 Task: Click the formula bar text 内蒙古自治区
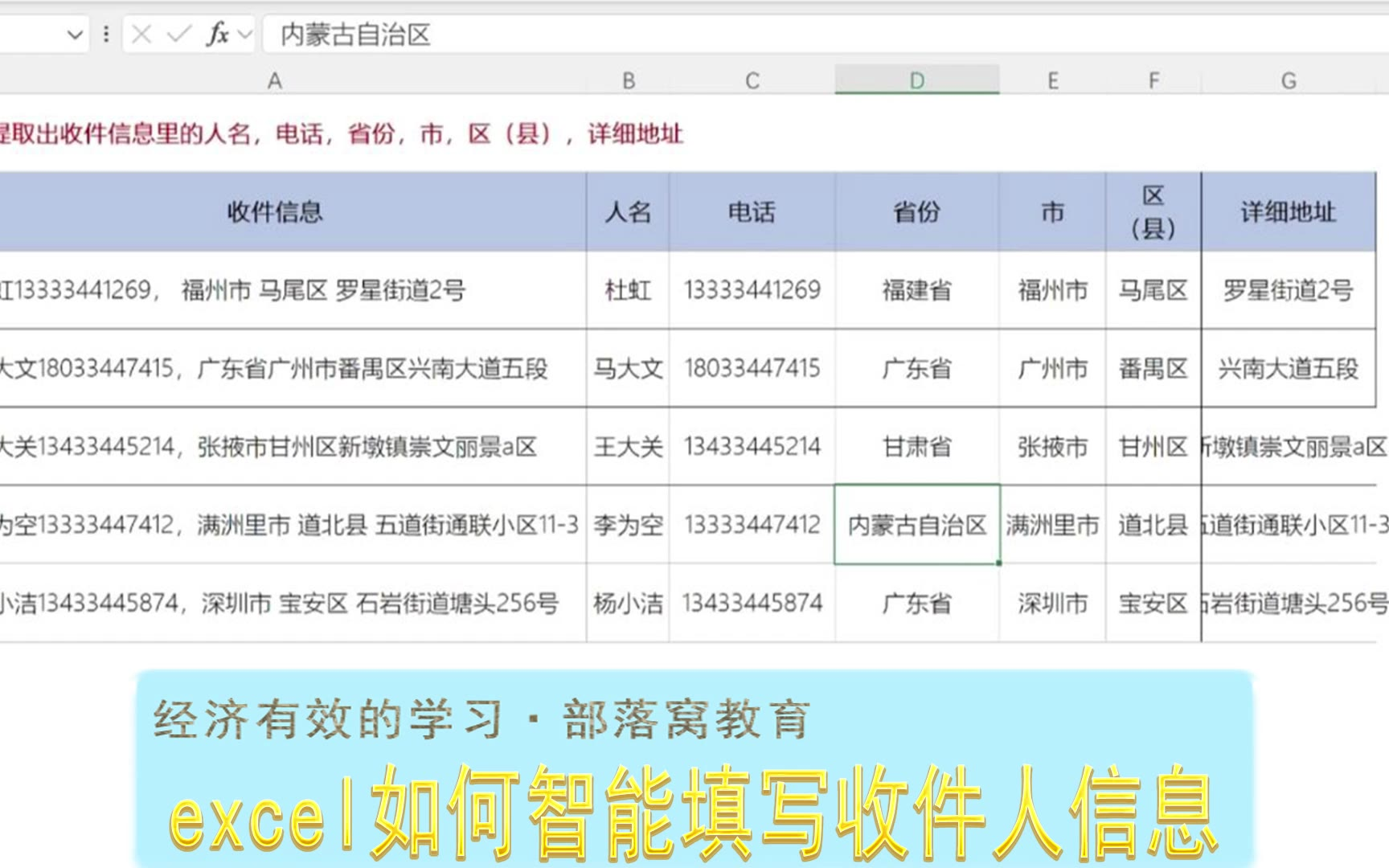pos(355,35)
